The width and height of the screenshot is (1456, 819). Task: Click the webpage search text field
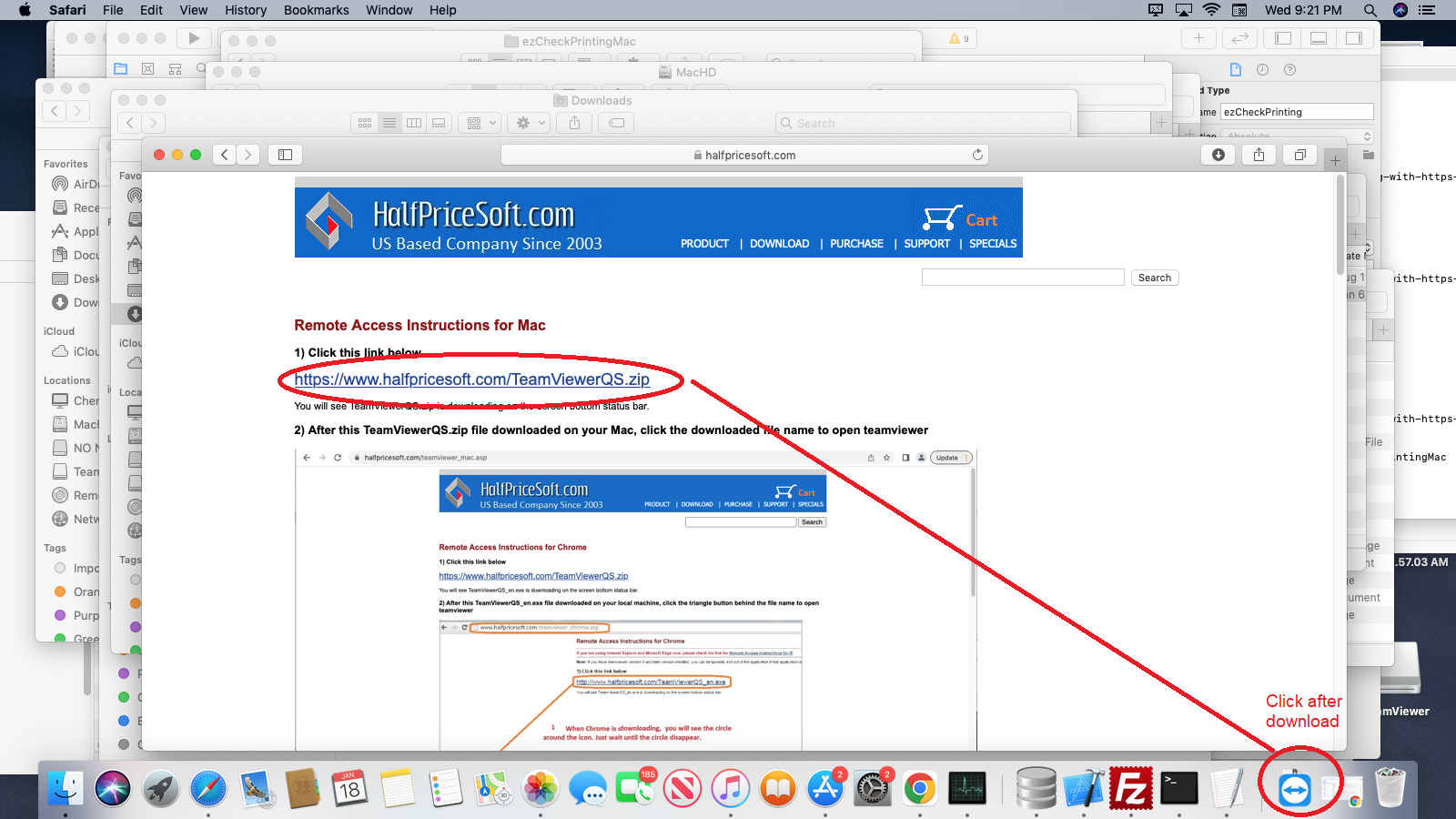click(x=1023, y=278)
